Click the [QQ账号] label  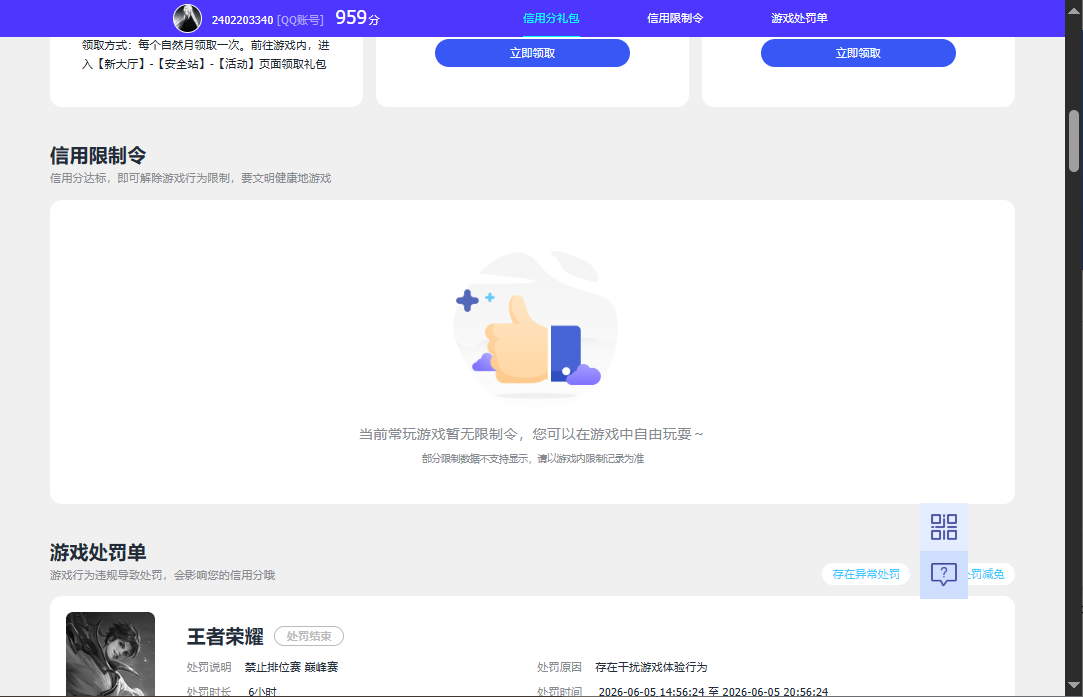click(x=300, y=20)
